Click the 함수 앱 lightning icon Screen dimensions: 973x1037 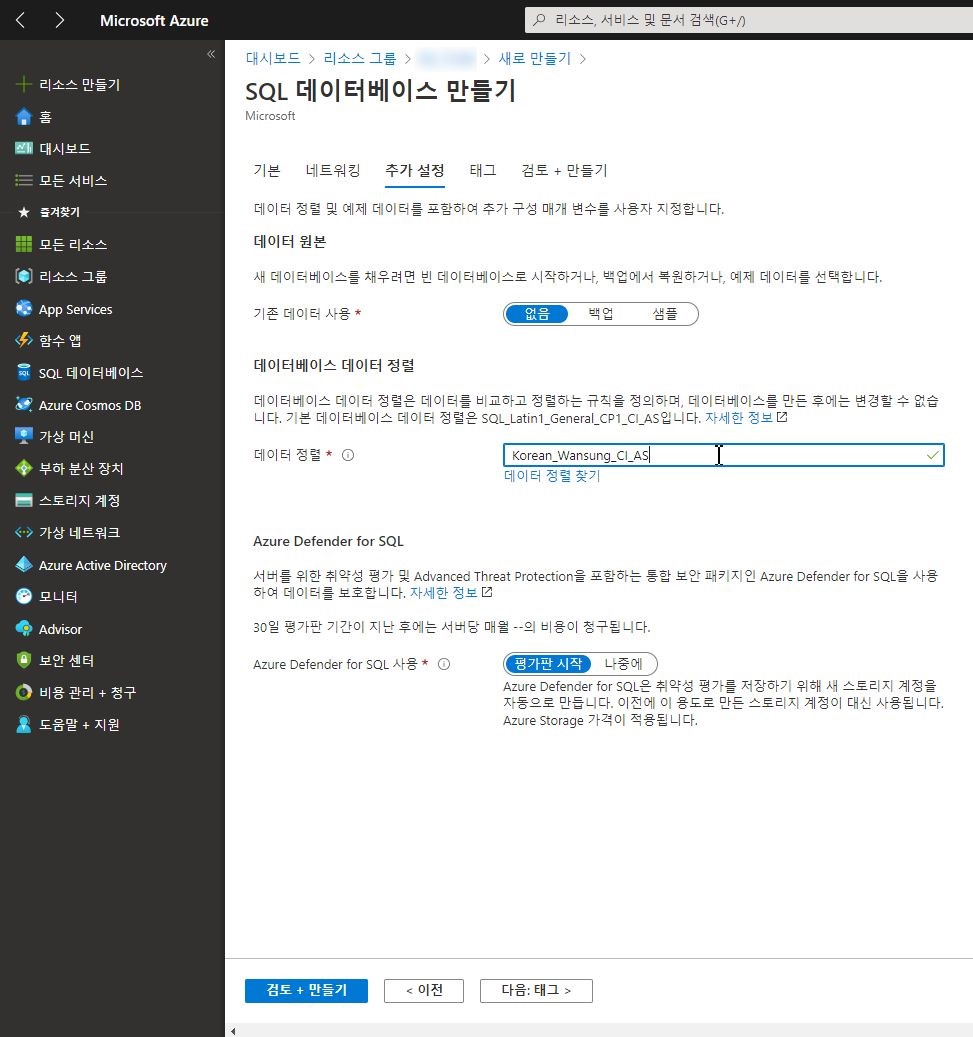tap(24, 341)
